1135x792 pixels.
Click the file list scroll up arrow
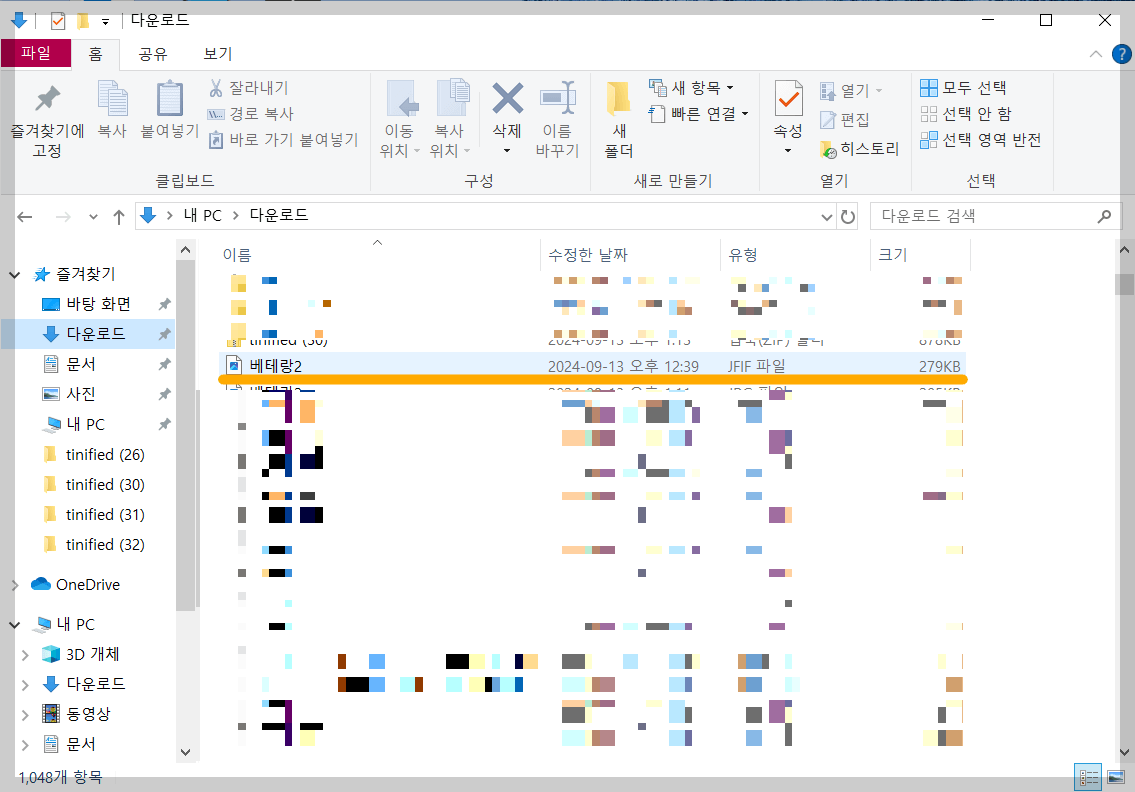click(x=1124, y=250)
